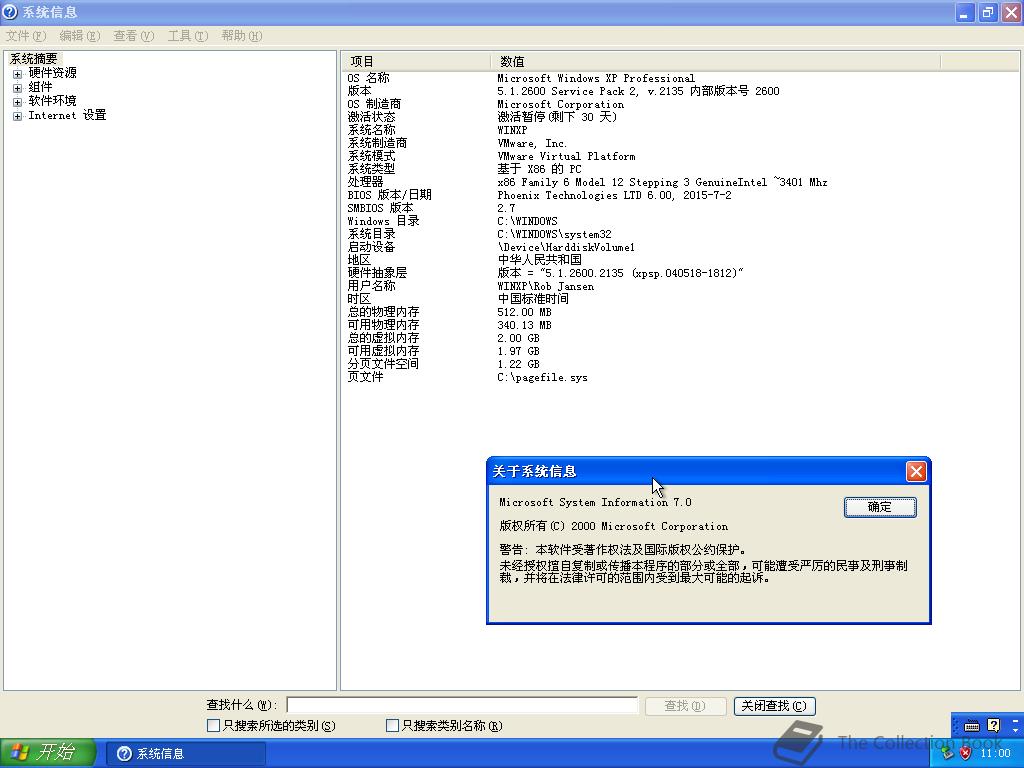Select the Internet 设置 tree label
The image size is (1024, 768).
tap(67, 116)
